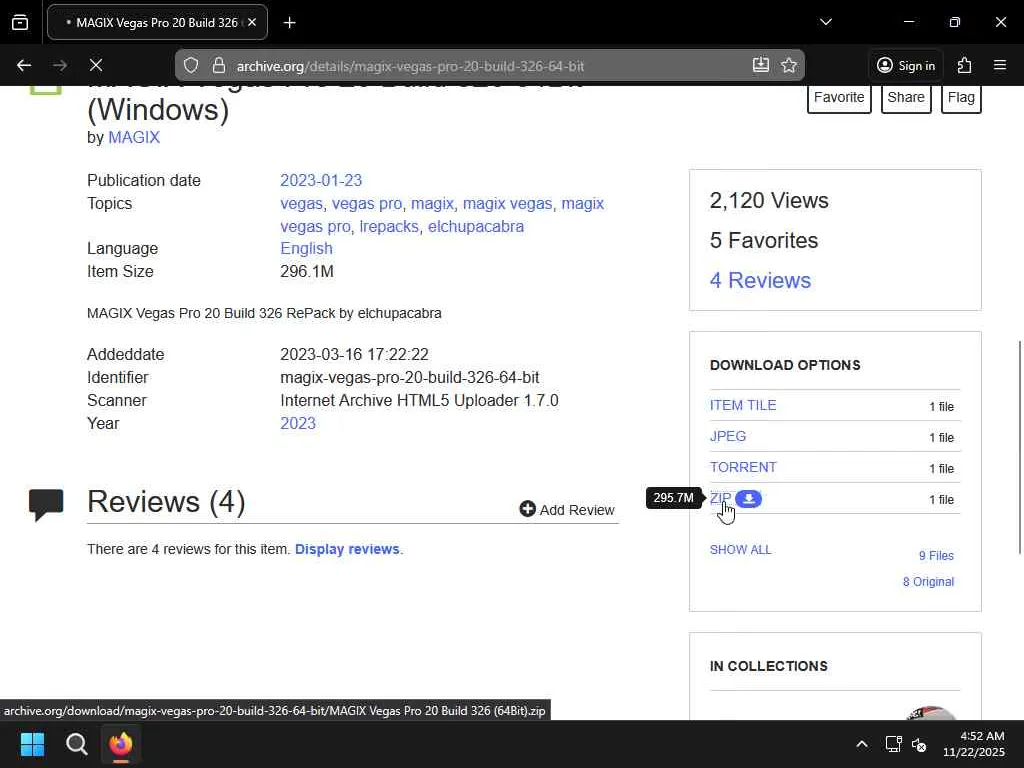Click the tracking protection shield icon
Screen dimensions: 1024x768
[191, 65]
